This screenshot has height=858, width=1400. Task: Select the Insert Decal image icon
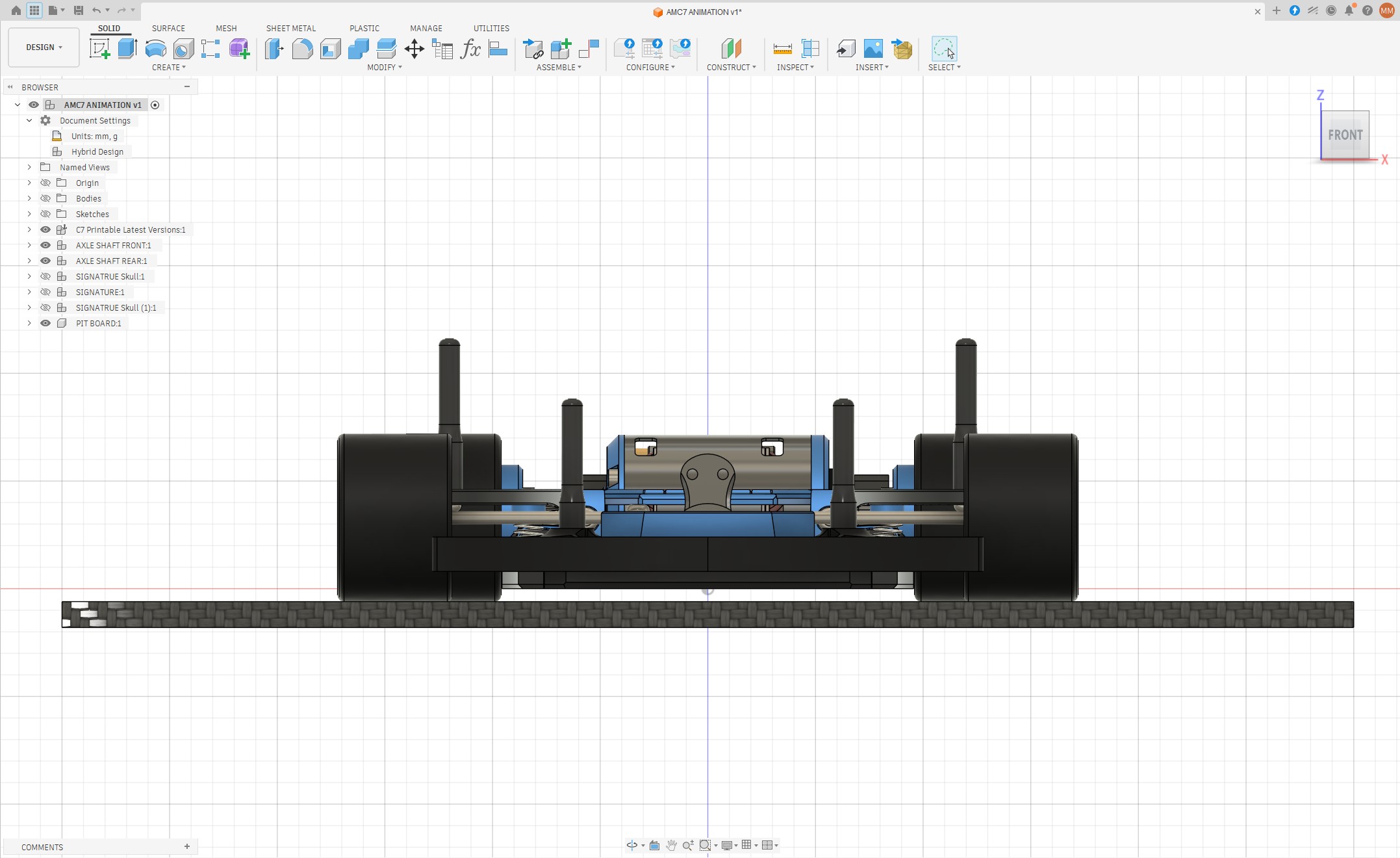coord(873,49)
